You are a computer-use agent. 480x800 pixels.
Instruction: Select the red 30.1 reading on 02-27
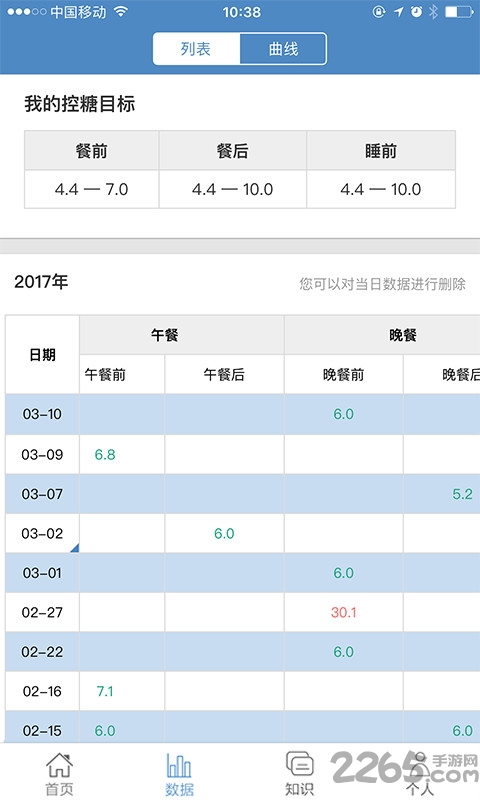point(343,612)
